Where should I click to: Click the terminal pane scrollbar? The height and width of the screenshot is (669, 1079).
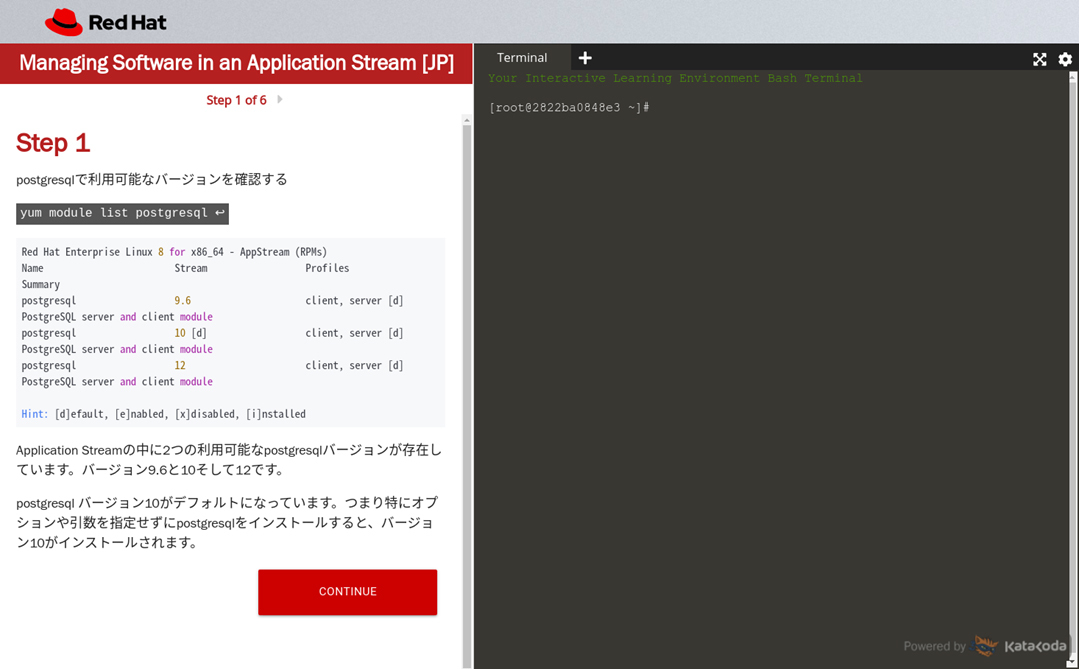tap(1072, 372)
